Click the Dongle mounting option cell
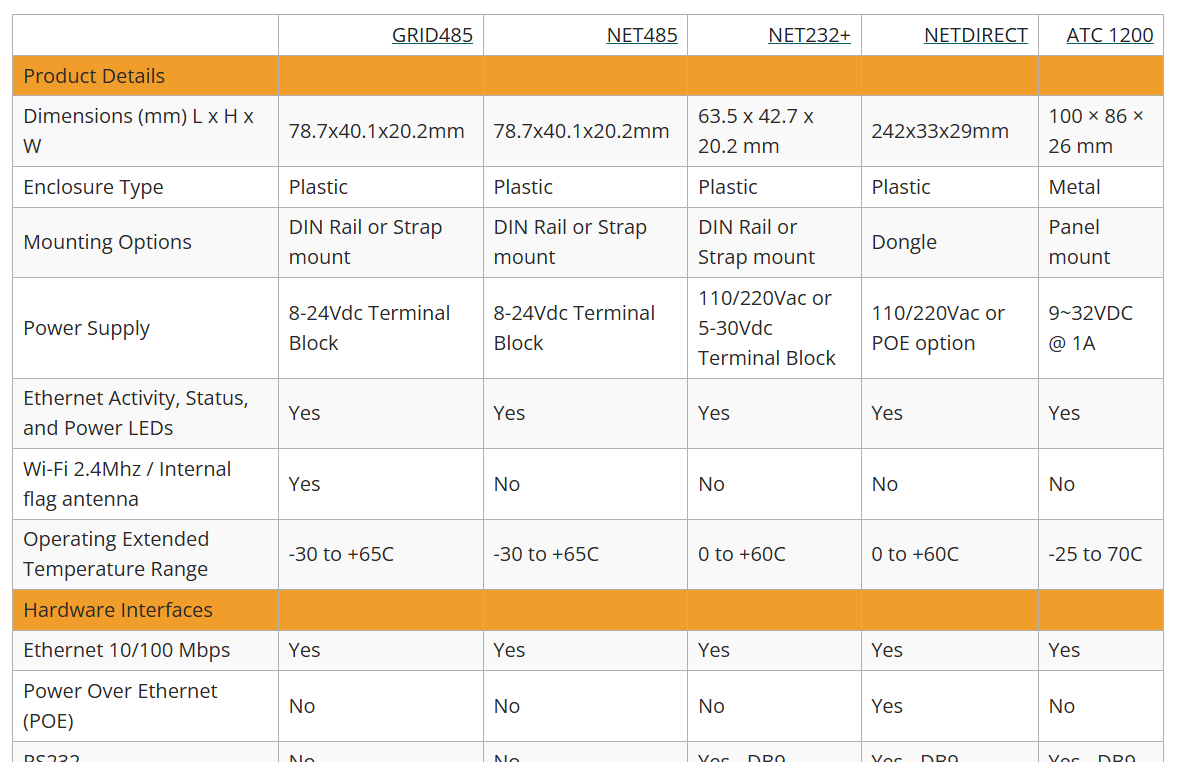This screenshot has height=762, width=1177. point(950,242)
